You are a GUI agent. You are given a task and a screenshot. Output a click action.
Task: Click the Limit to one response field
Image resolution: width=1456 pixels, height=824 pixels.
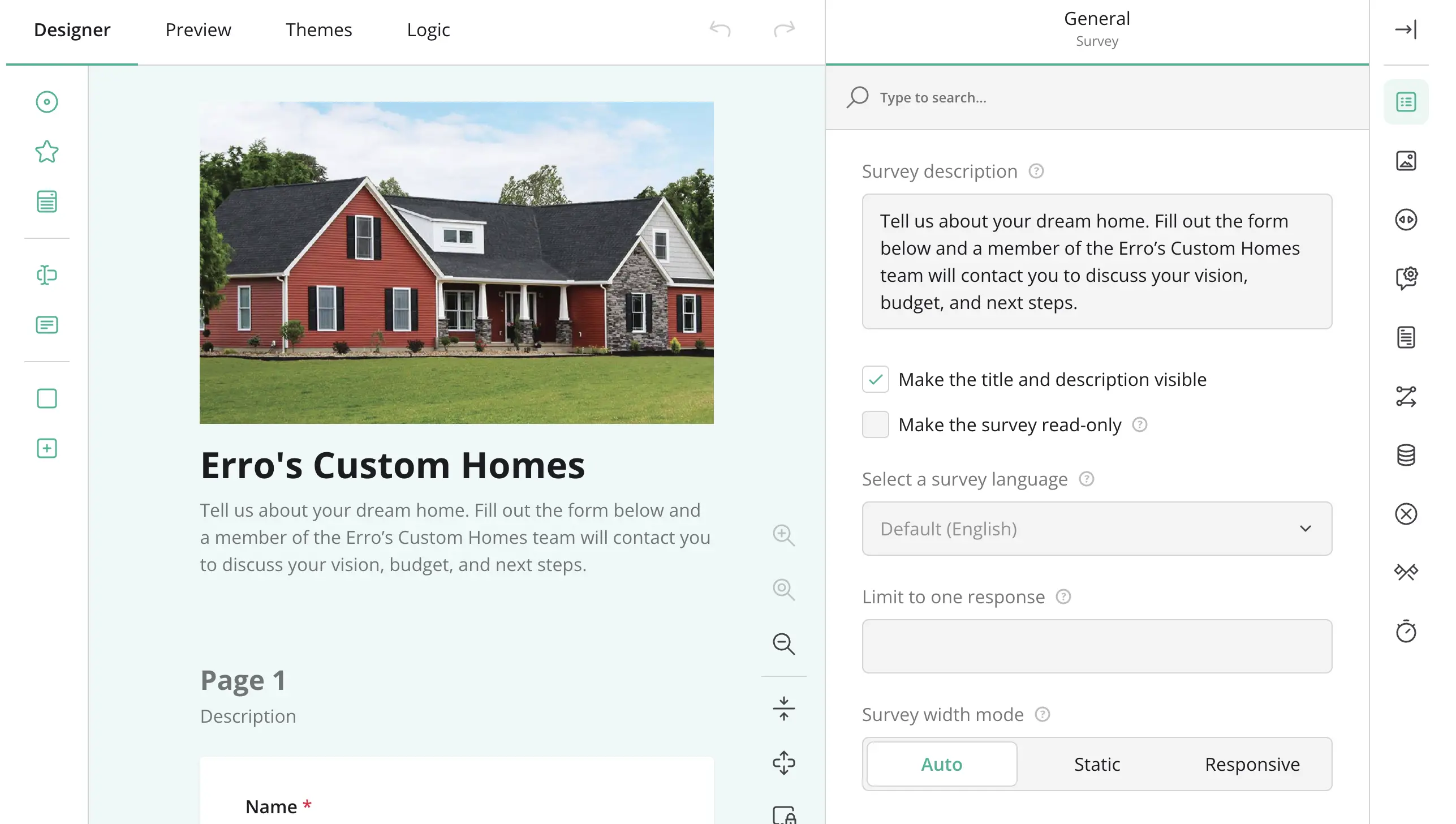(x=1096, y=646)
